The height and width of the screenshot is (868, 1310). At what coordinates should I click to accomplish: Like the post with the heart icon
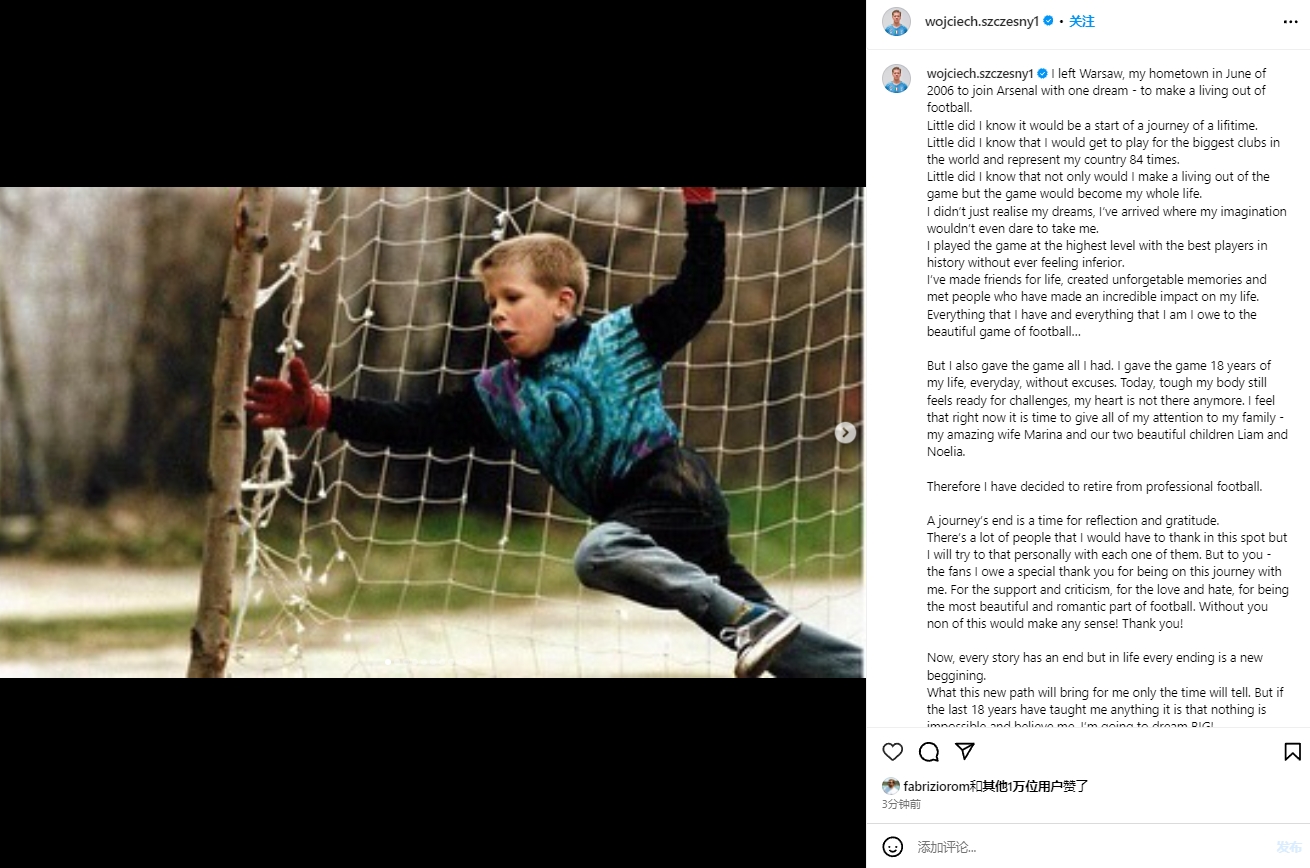[x=893, y=752]
